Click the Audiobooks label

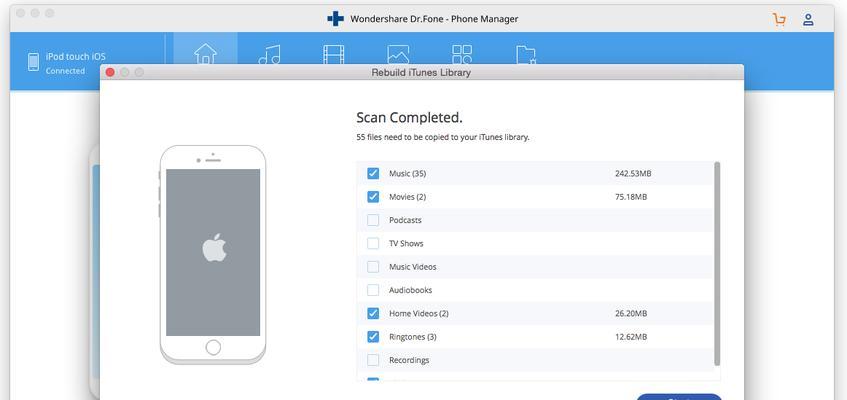coord(411,290)
